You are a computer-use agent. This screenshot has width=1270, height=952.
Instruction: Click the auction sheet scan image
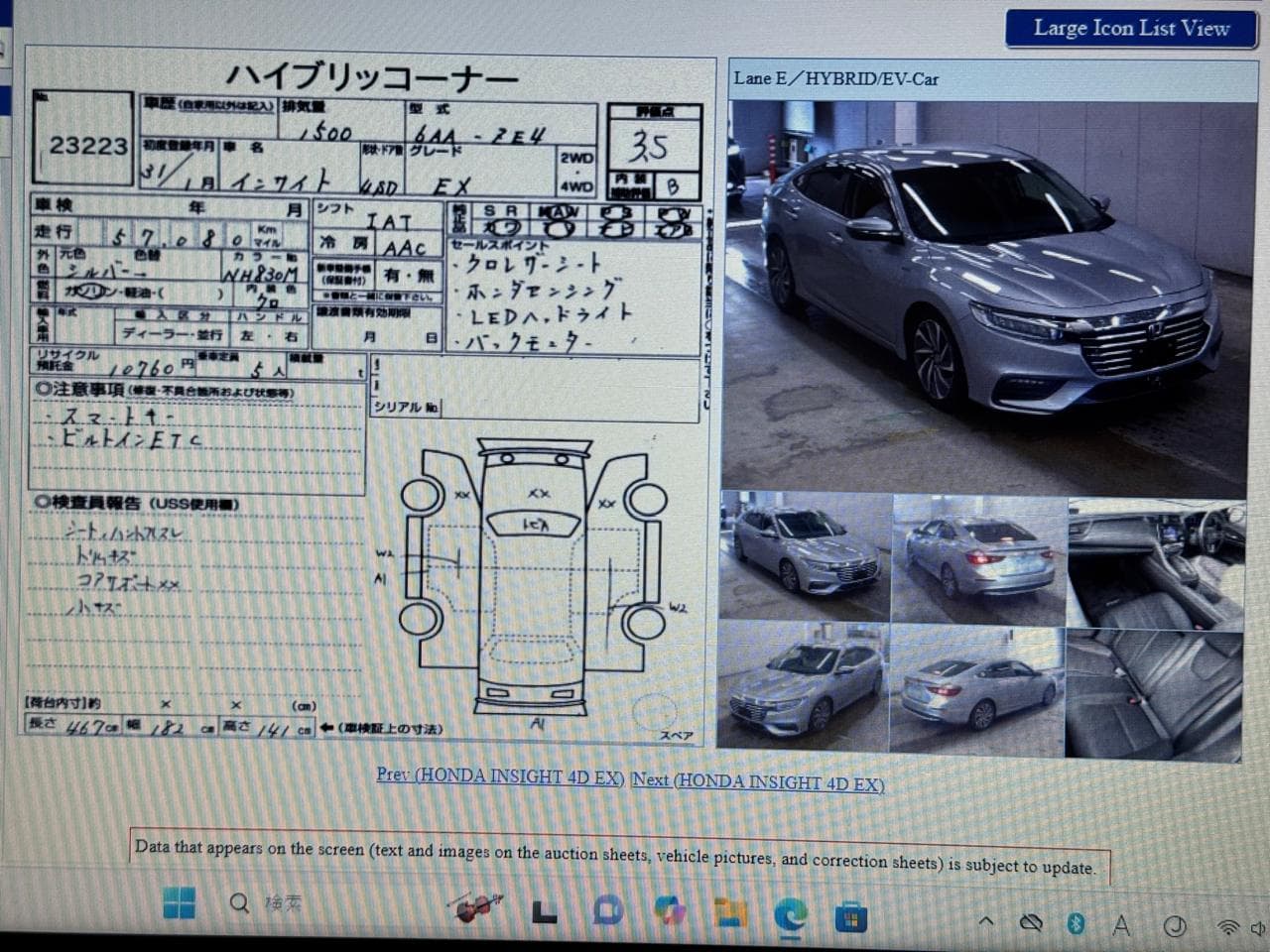click(369, 396)
